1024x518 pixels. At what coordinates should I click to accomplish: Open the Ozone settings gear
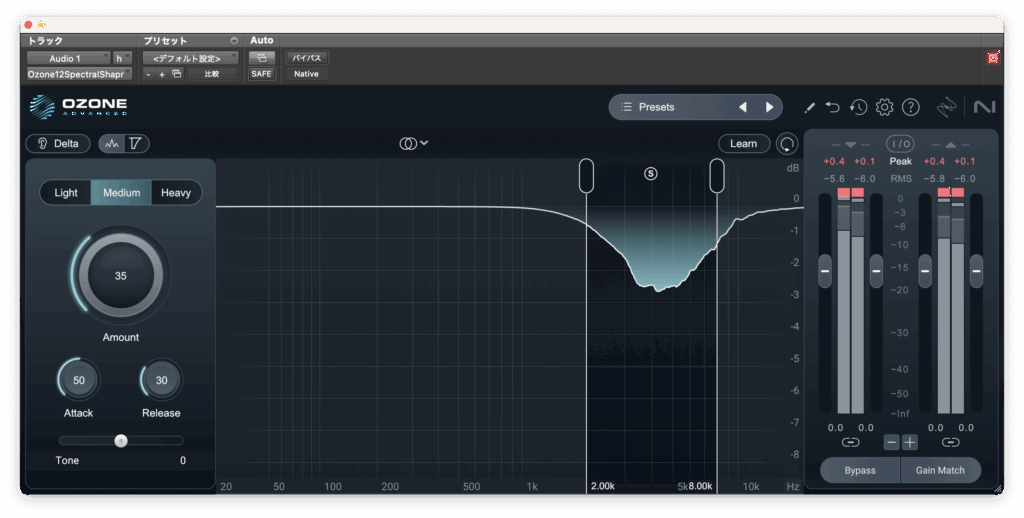coord(884,107)
